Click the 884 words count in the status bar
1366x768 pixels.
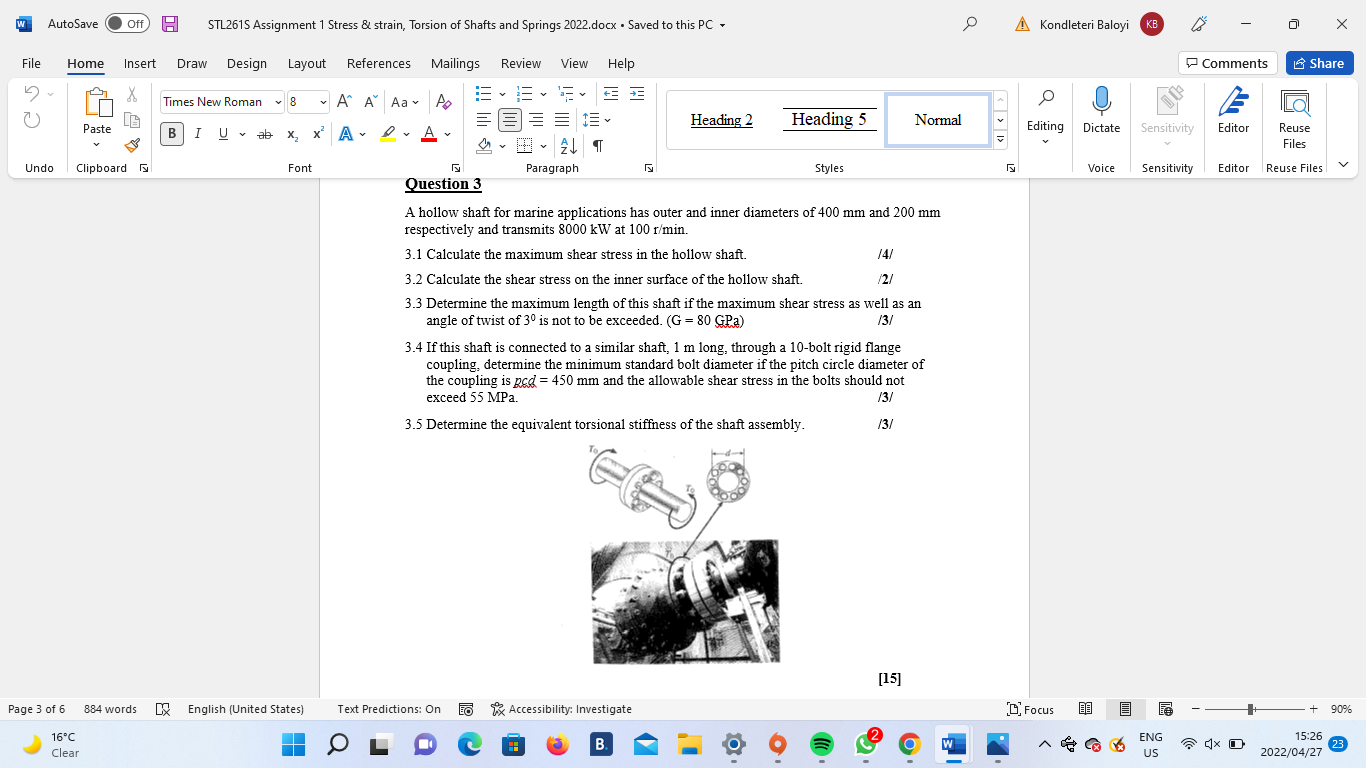click(110, 709)
